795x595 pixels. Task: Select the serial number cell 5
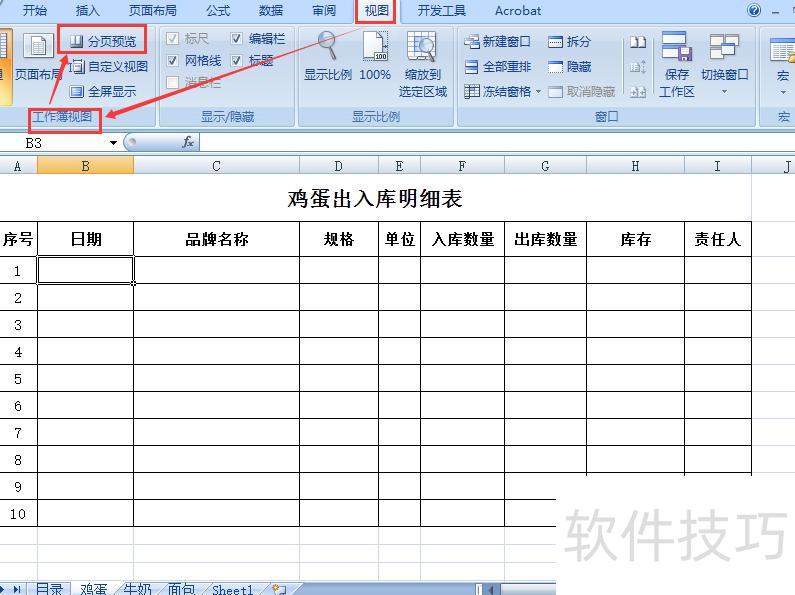18,379
